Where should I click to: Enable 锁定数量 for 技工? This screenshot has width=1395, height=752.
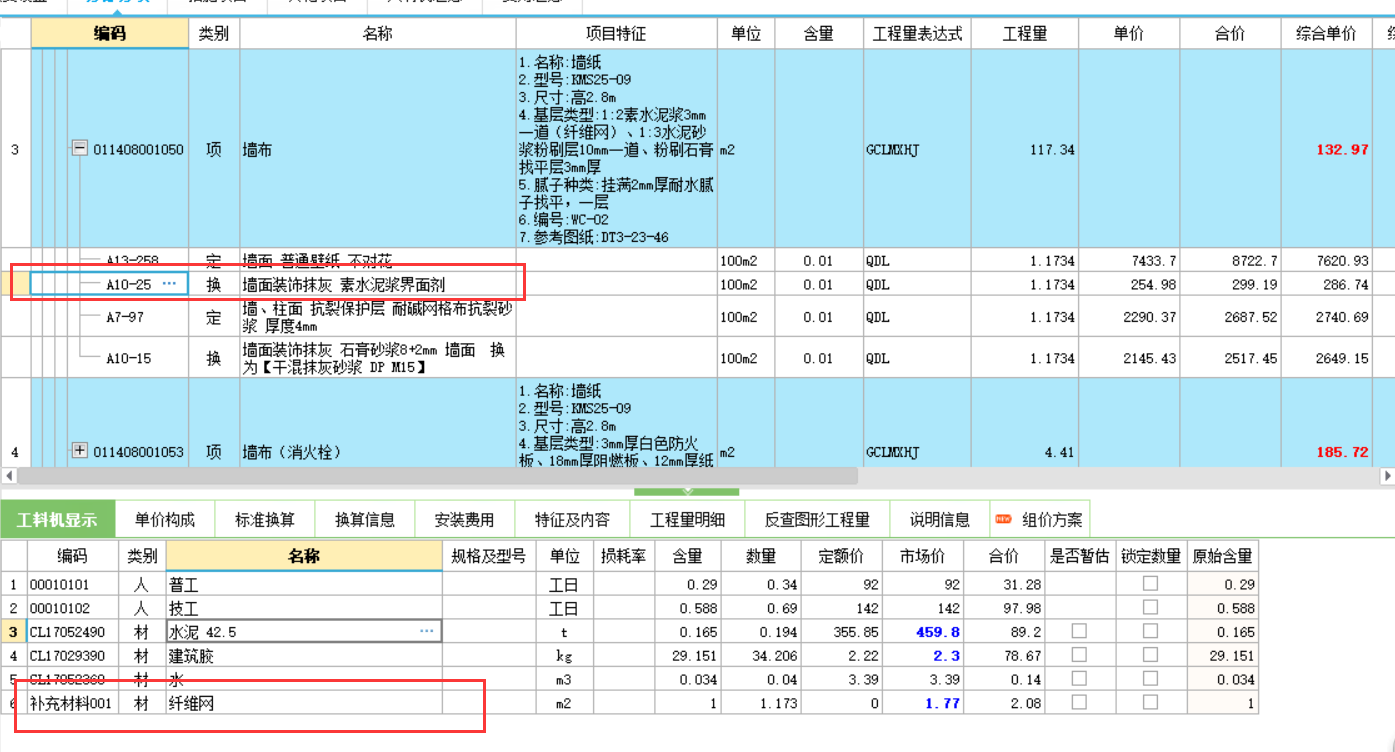click(x=1150, y=607)
